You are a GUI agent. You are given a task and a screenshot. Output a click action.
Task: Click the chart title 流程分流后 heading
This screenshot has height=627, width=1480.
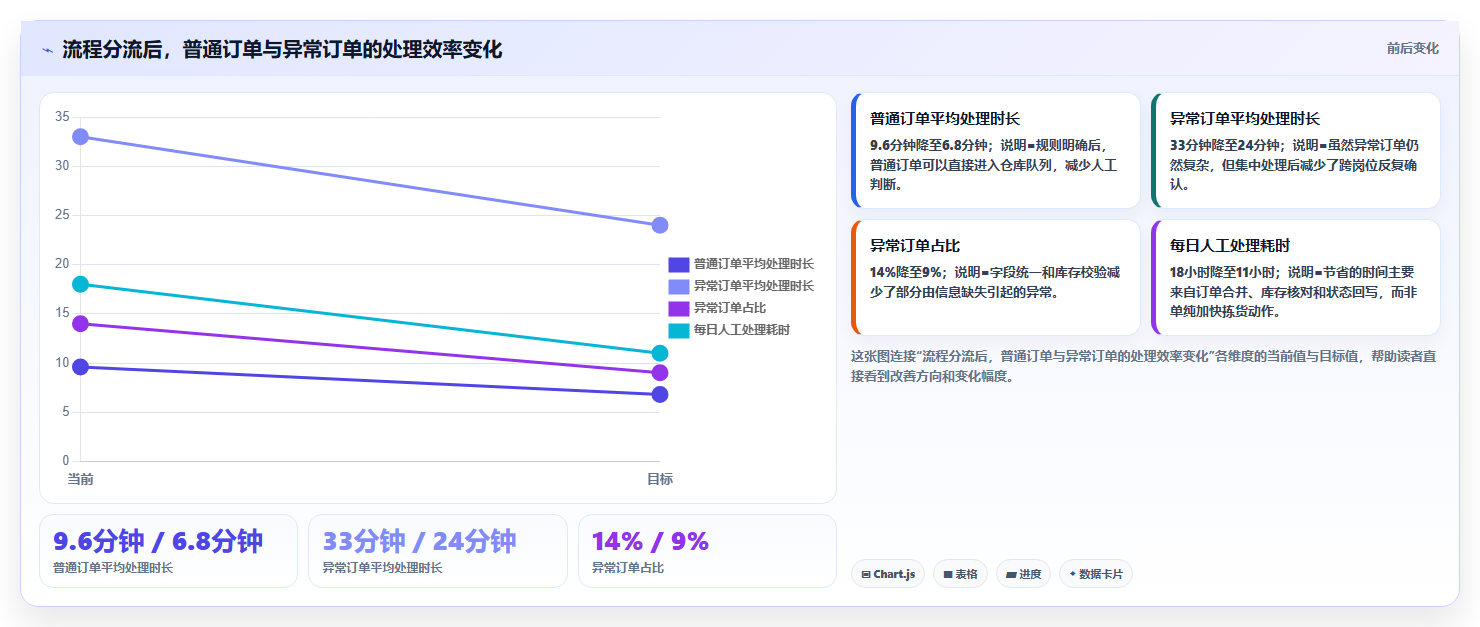point(282,50)
